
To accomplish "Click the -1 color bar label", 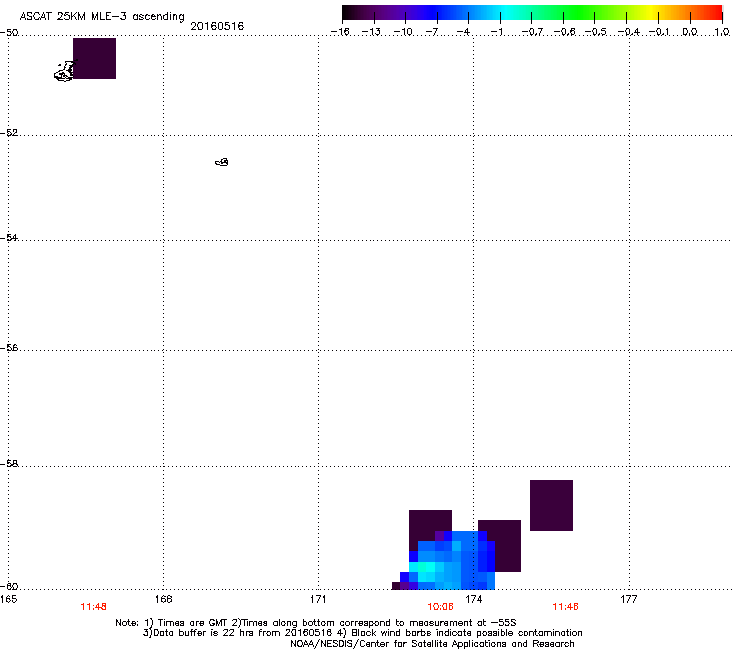I will (x=496, y=32).
